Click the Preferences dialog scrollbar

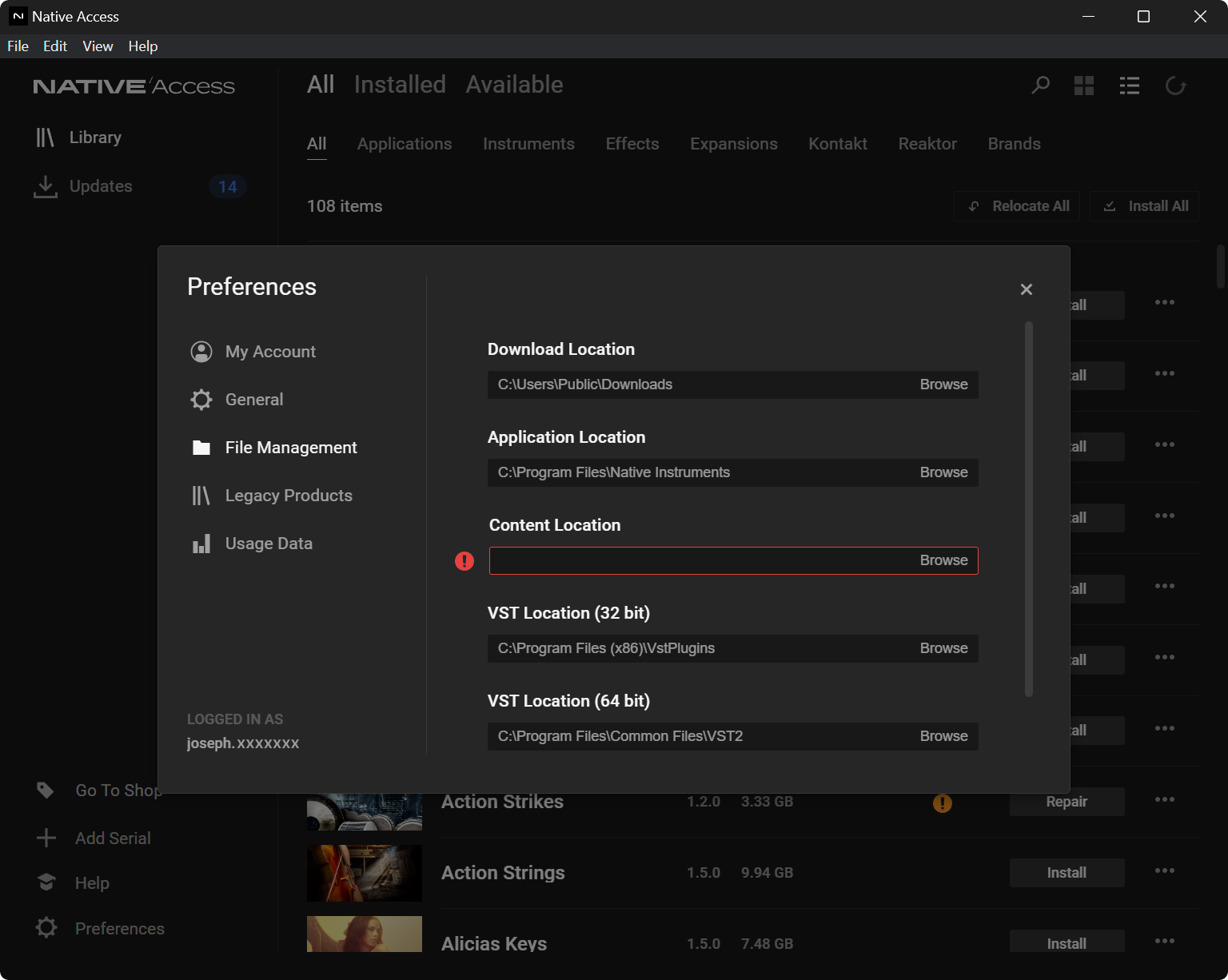[1029, 509]
